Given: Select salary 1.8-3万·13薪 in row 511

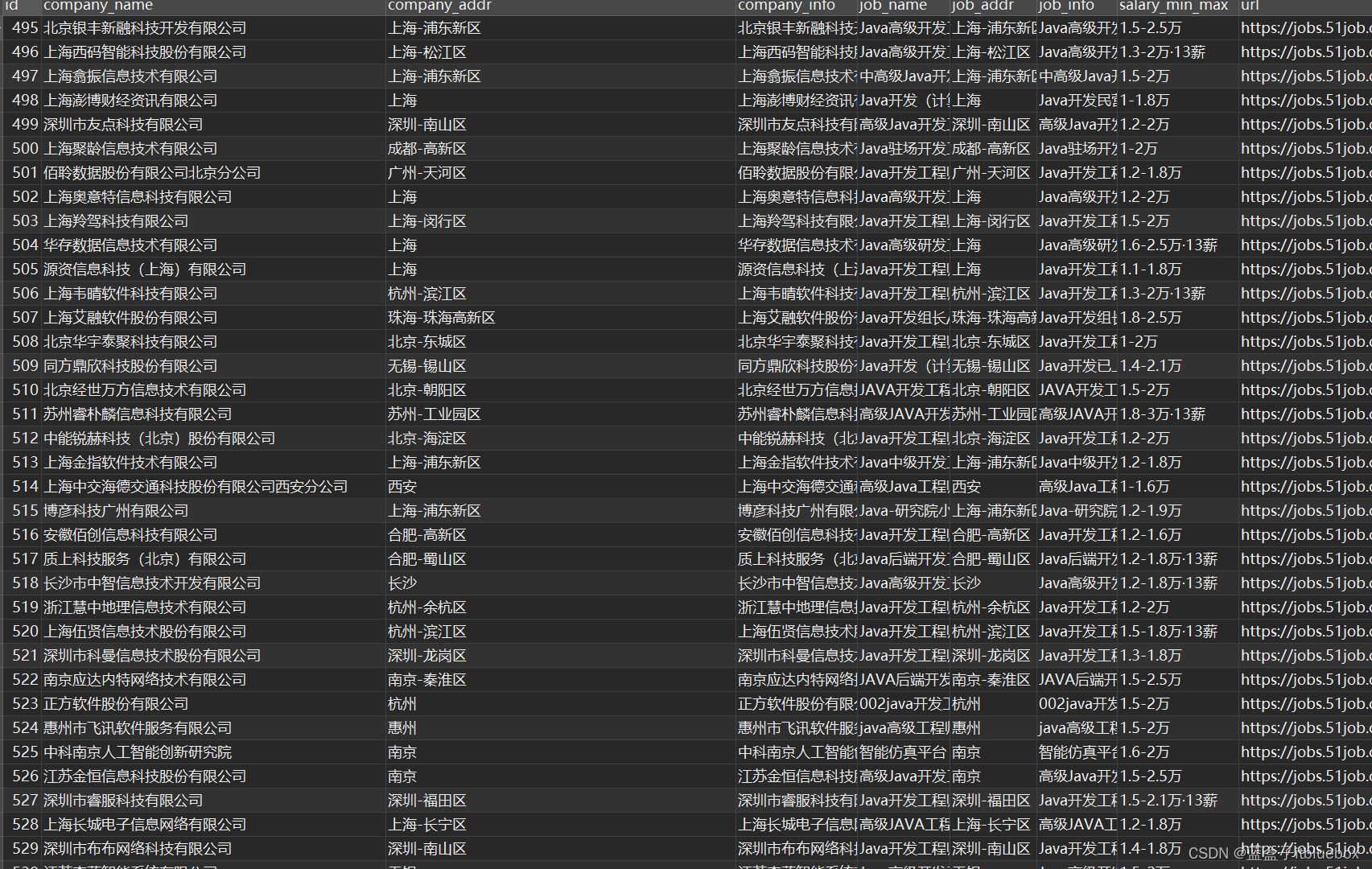Looking at the screenshot, I should coord(1163,414).
